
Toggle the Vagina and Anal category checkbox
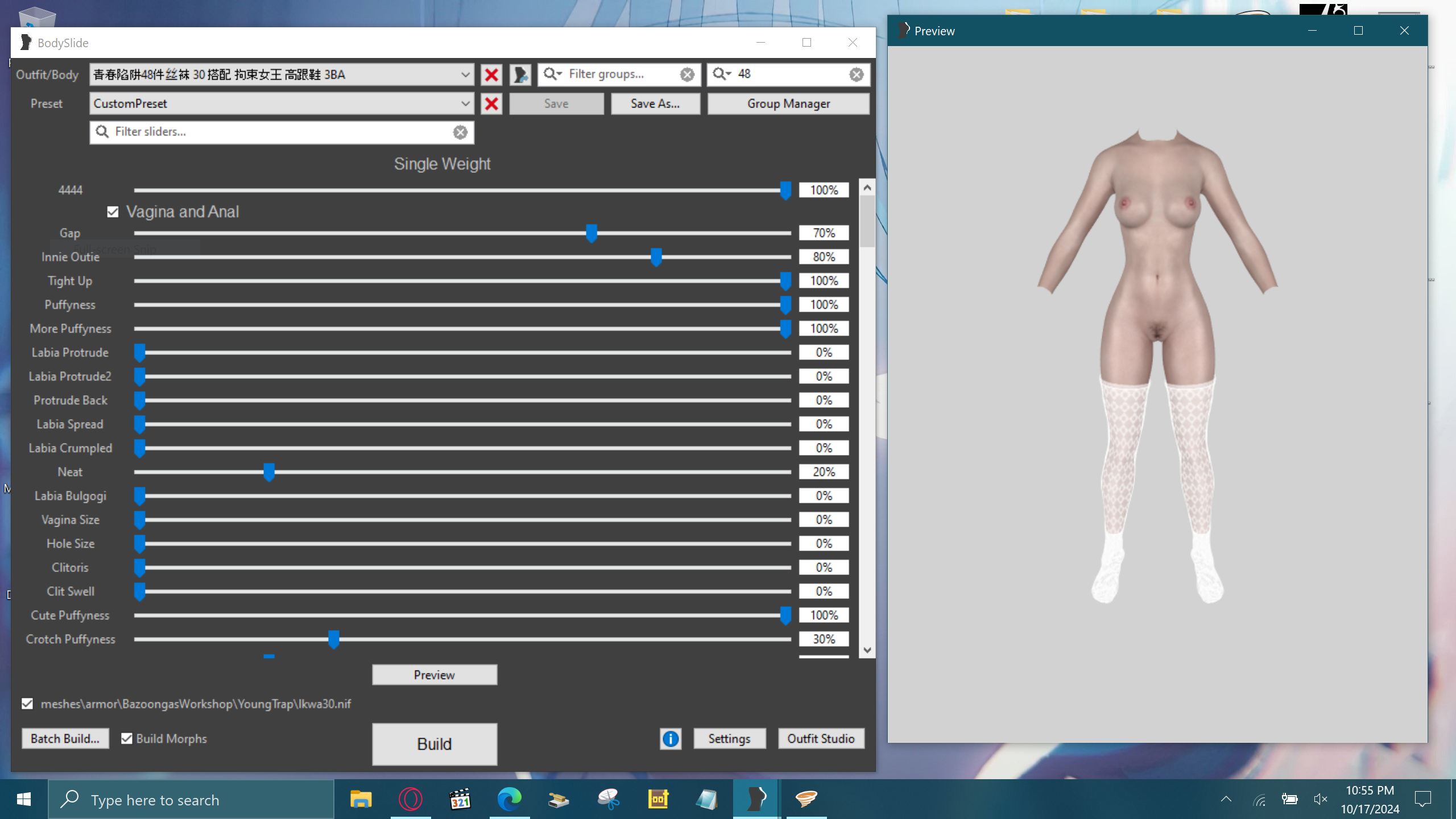113,212
